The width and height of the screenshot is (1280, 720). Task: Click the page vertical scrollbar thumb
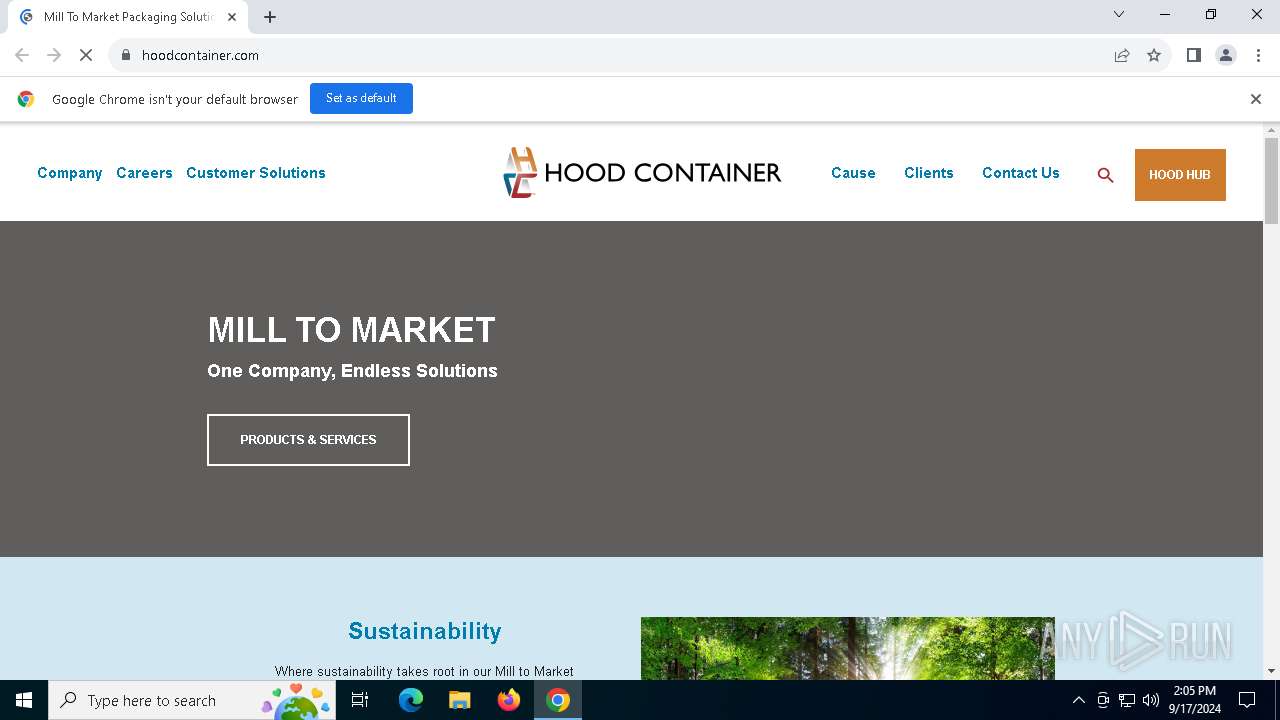[1272, 181]
